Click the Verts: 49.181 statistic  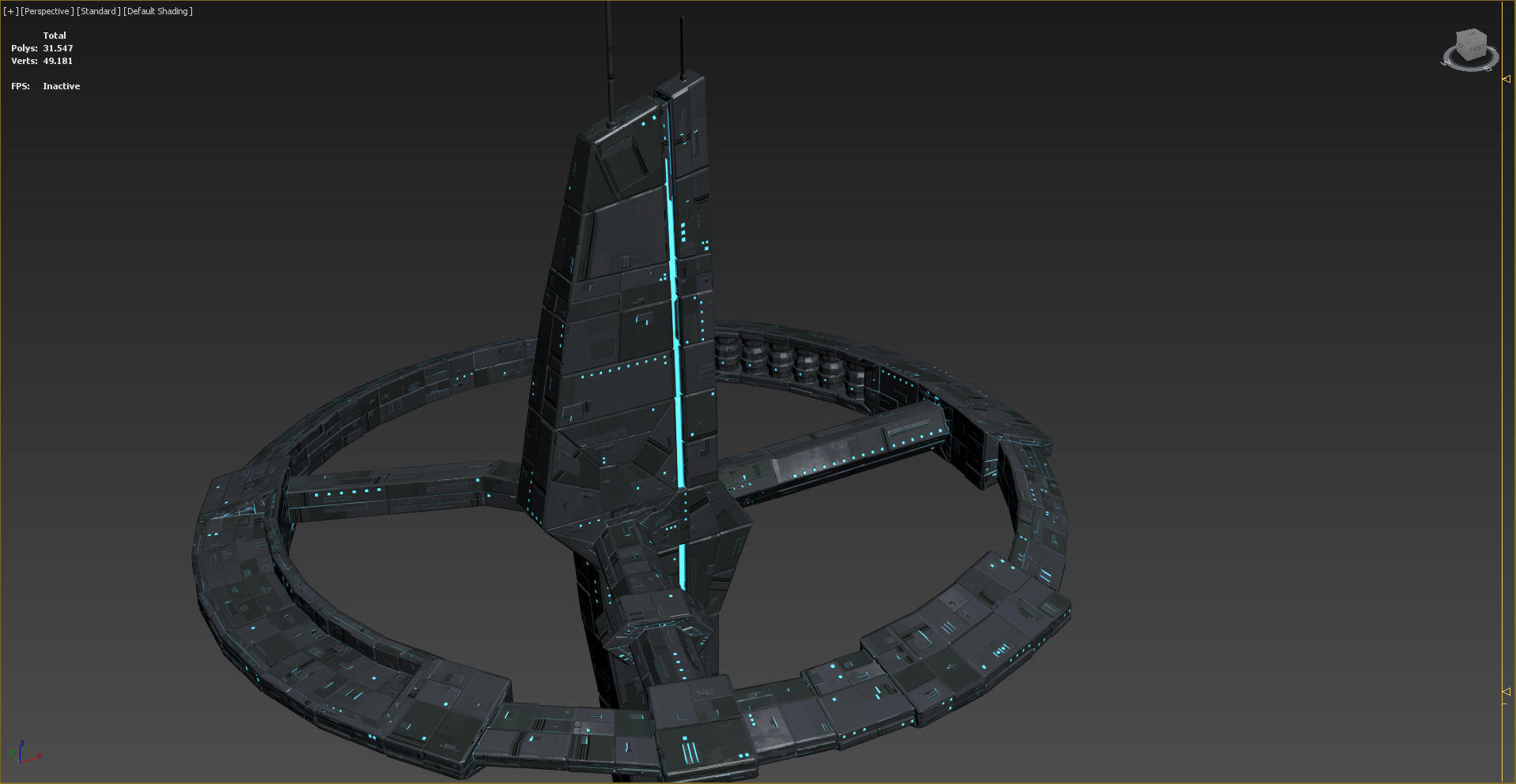(x=42, y=61)
